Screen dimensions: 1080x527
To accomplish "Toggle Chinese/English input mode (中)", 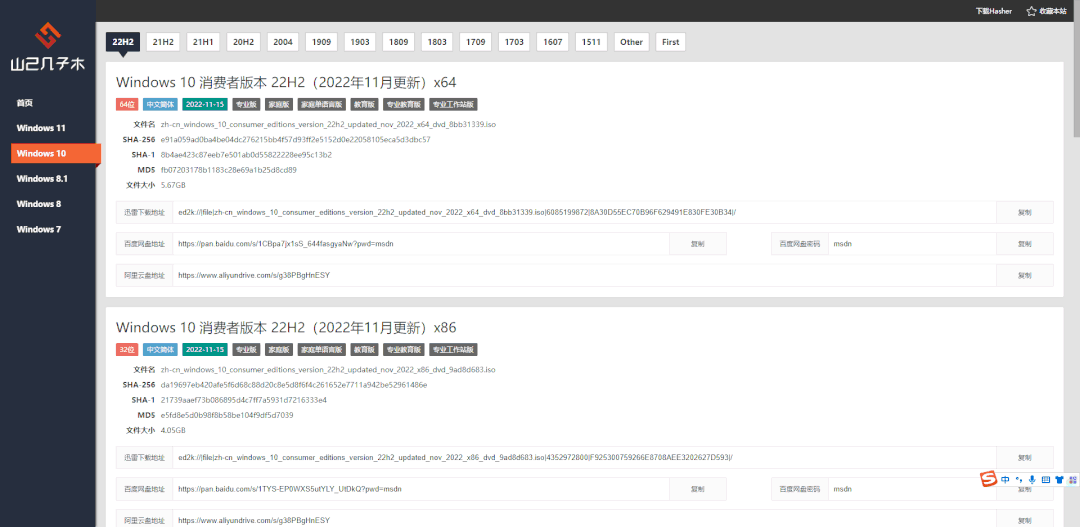I will tap(1006, 480).
